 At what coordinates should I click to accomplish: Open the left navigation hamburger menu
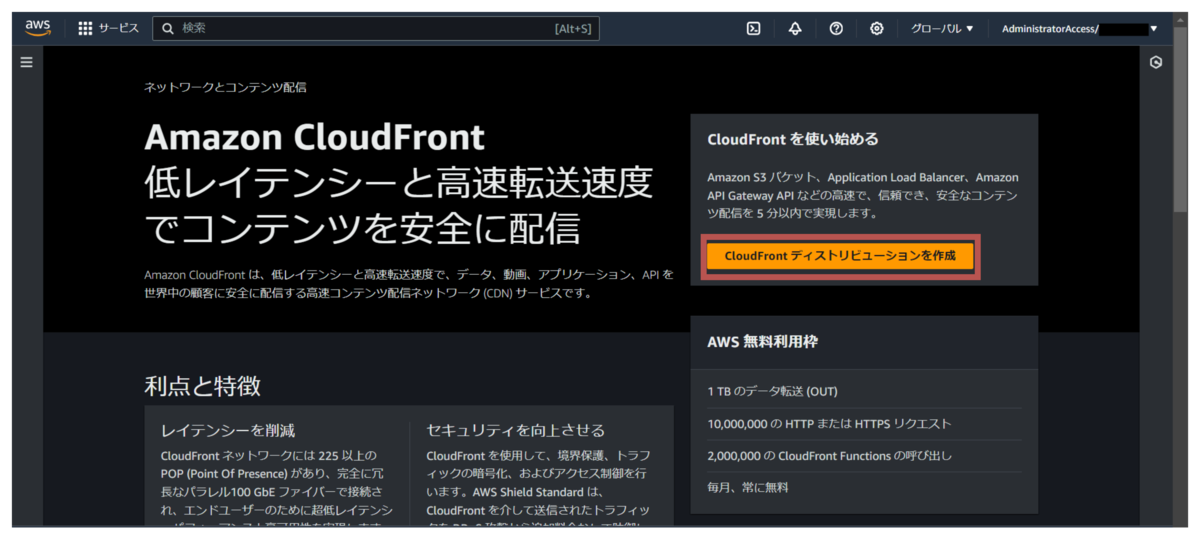[x=27, y=62]
